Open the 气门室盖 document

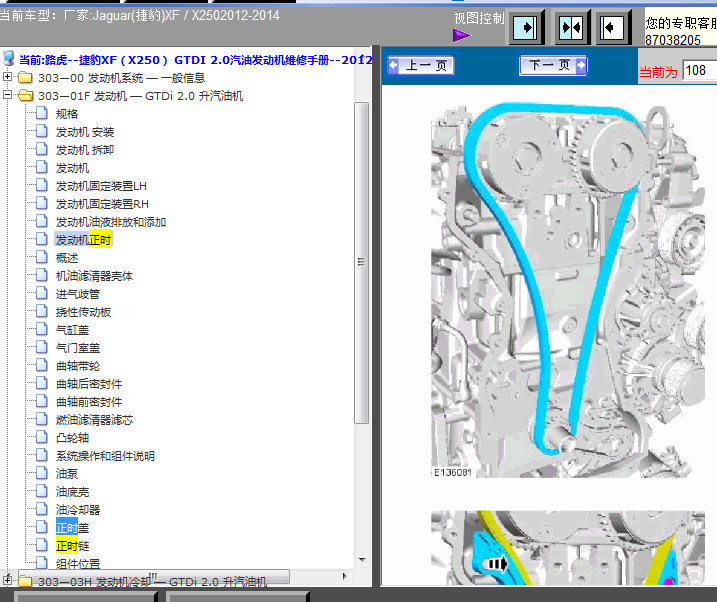[78, 348]
